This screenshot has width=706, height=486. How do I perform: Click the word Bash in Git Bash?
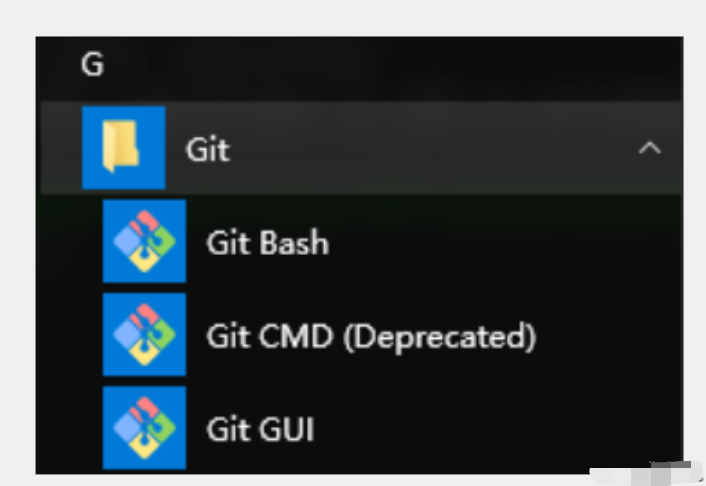(294, 243)
